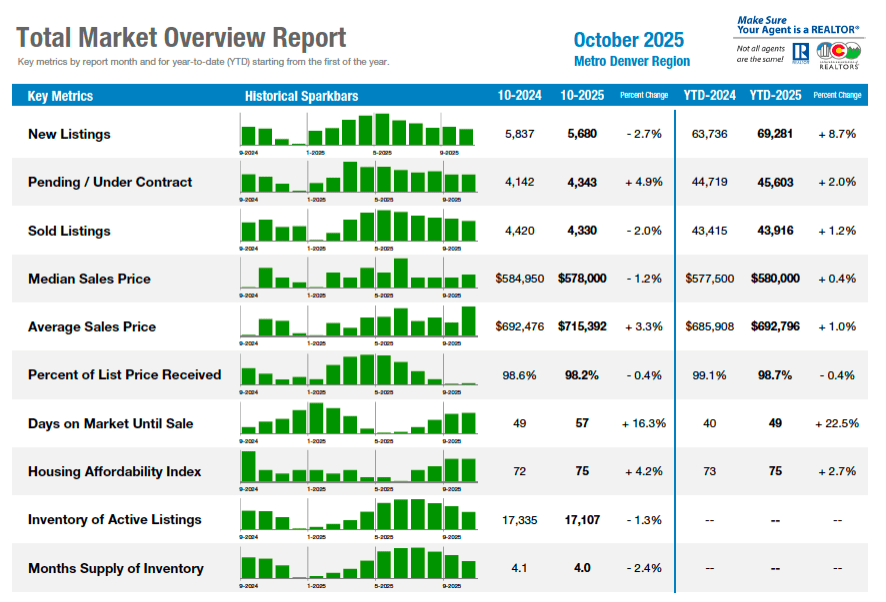This screenshot has height=602, width=886.
Task: Click the $715,392 average sales price value
Action: [x=582, y=326]
